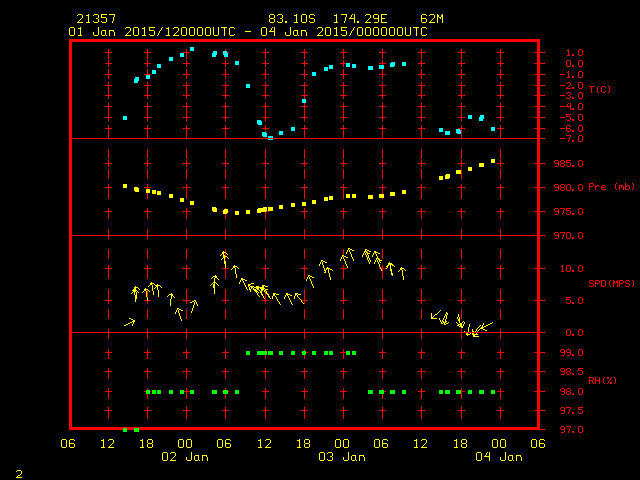This screenshot has width=640, height=480.
Task: Click the SPD(MPS) wind speed axis label
Action: (610, 284)
